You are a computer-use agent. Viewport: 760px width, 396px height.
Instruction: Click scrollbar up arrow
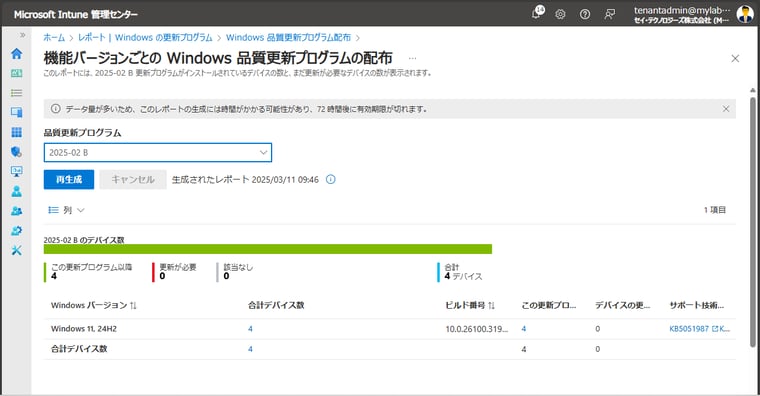[752, 91]
